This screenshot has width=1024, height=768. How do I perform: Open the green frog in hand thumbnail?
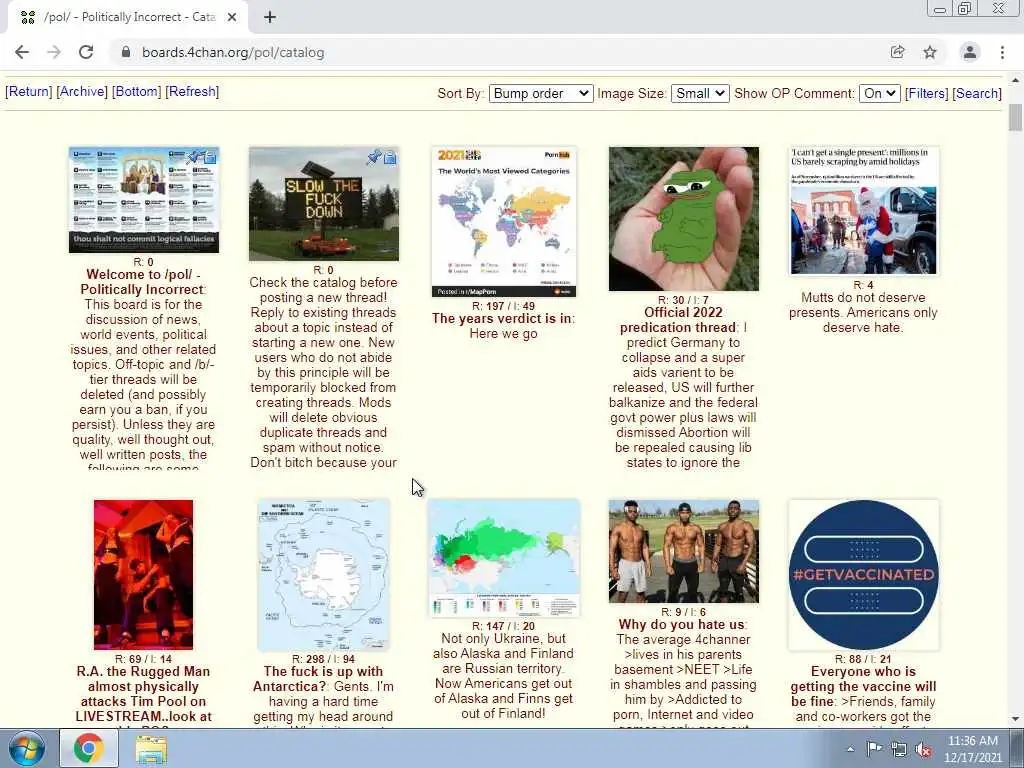684,219
